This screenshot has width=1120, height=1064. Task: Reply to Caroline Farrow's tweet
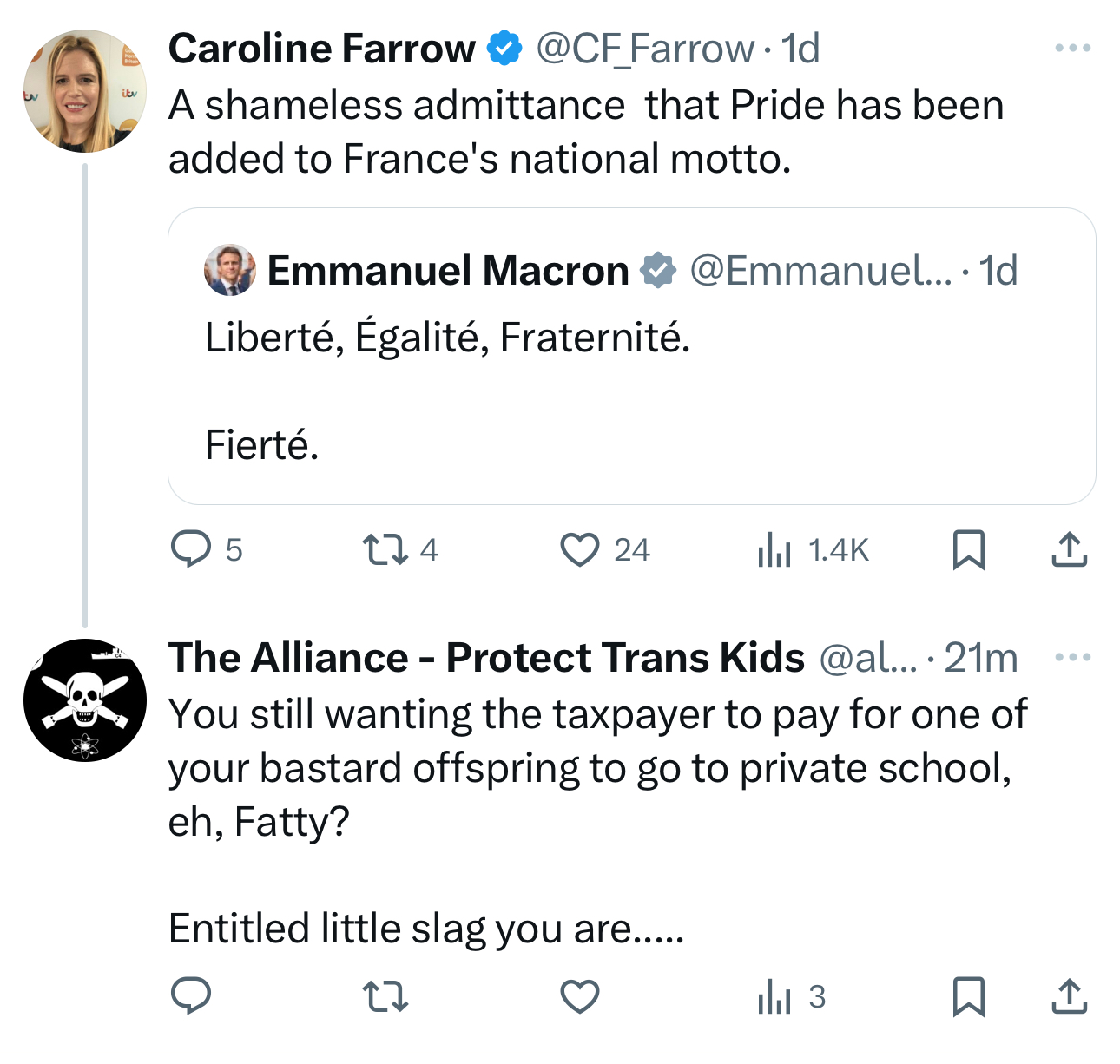click(191, 549)
